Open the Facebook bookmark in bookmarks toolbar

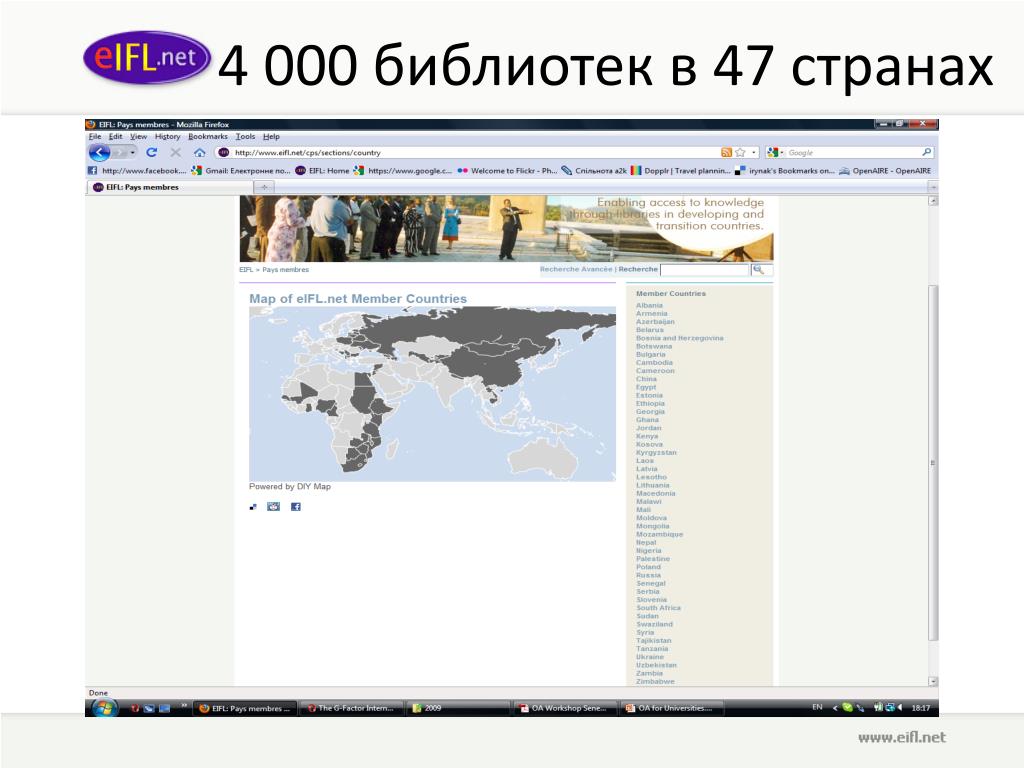point(137,171)
